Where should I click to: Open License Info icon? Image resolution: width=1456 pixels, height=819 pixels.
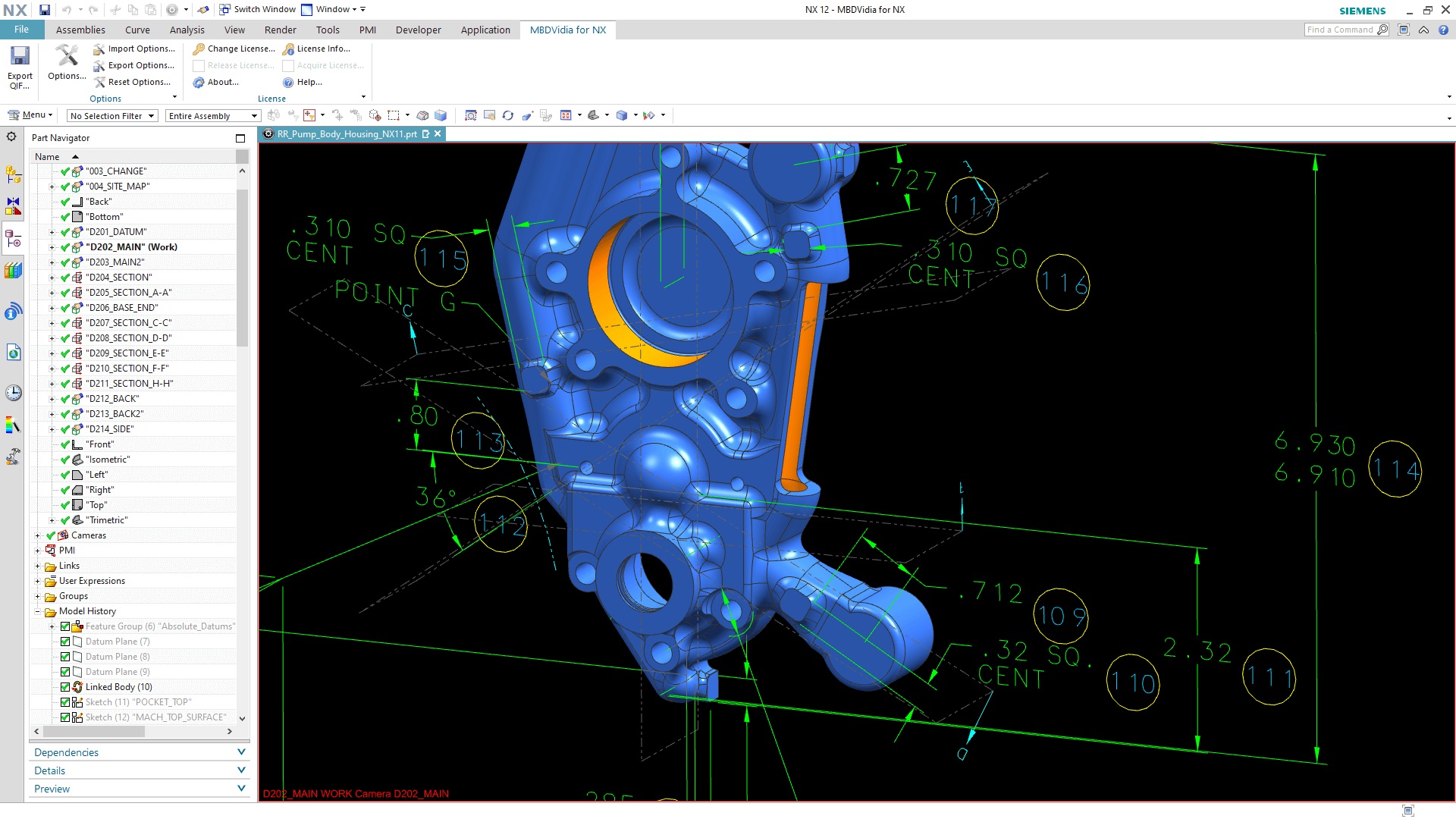coord(288,49)
